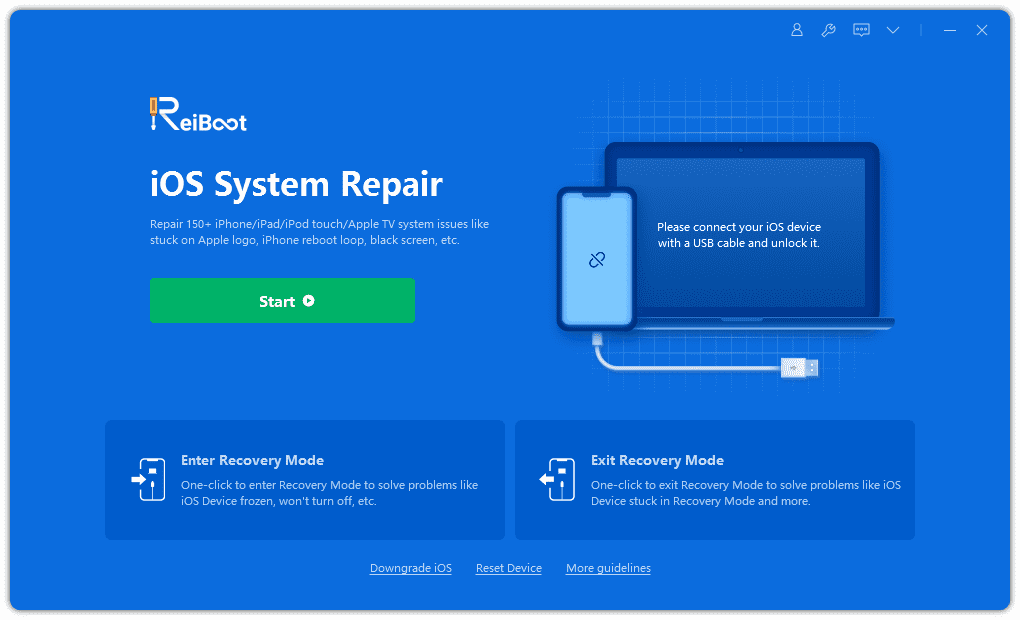The image size is (1020, 620).
Task: Select the Enter Recovery Mode card
Action: tap(305, 479)
